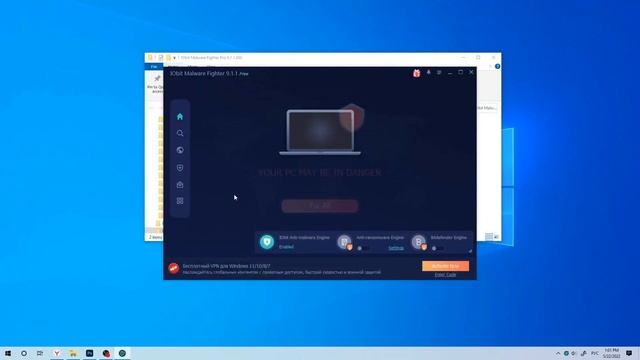Open the Scan magnifier section in sidebar
The image size is (640, 360).
point(180,133)
